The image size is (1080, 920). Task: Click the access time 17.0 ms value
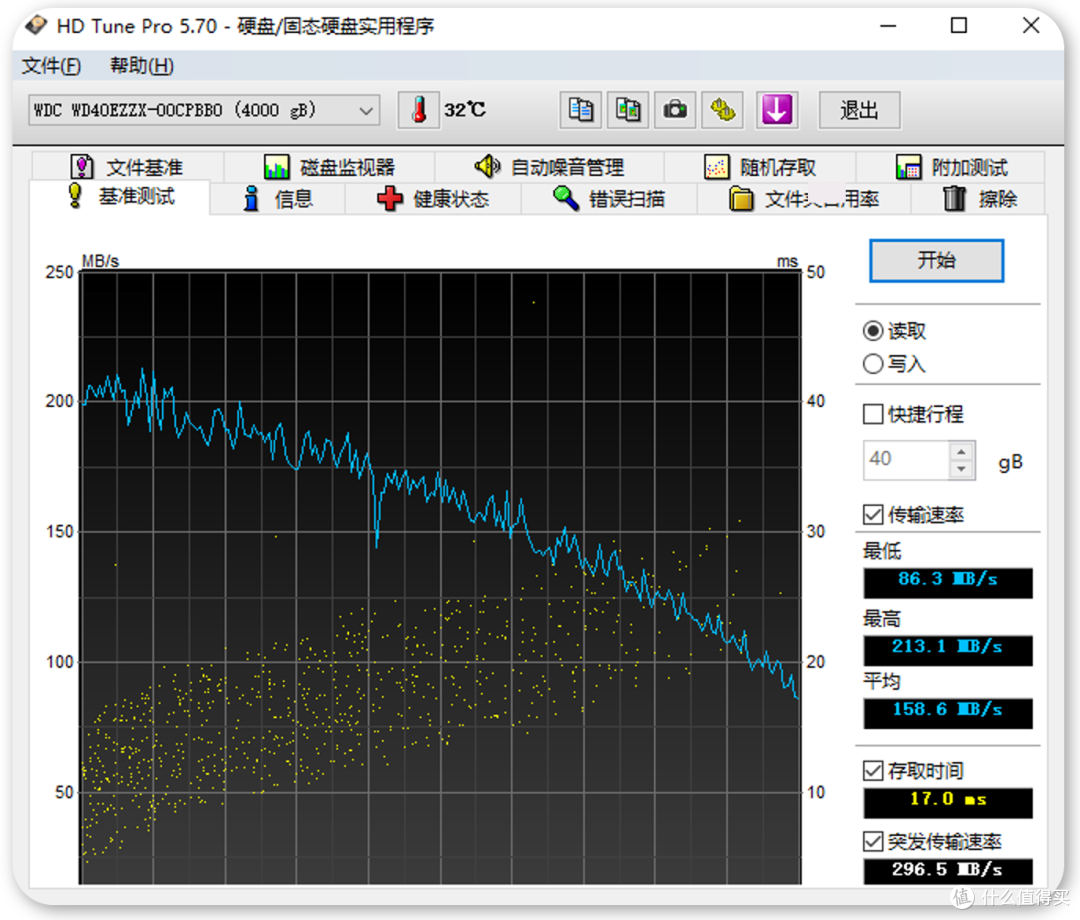[x=948, y=803]
